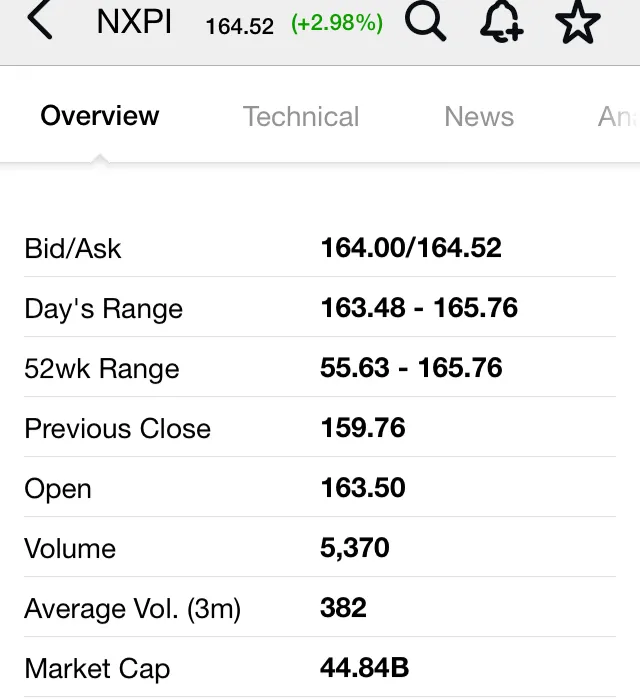The width and height of the screenshot is (640, 699).
Task: Switch to the Technical tab
Action: click(300, 117)
